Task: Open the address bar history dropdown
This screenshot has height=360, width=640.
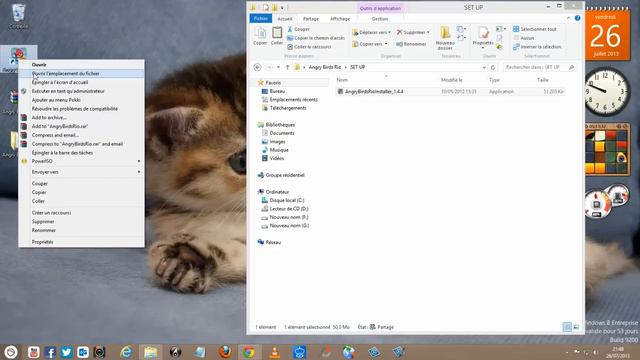Action: (x=484, y=67)
